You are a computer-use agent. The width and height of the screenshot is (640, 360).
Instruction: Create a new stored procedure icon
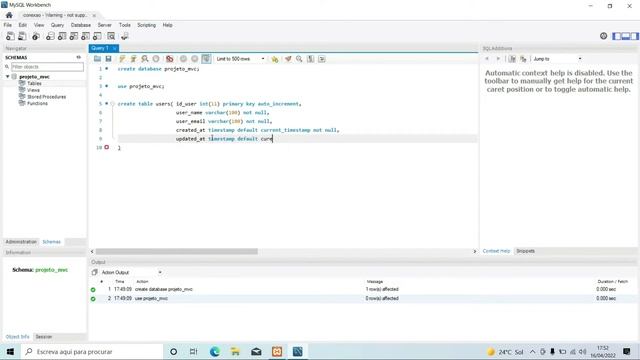[85, 36]
